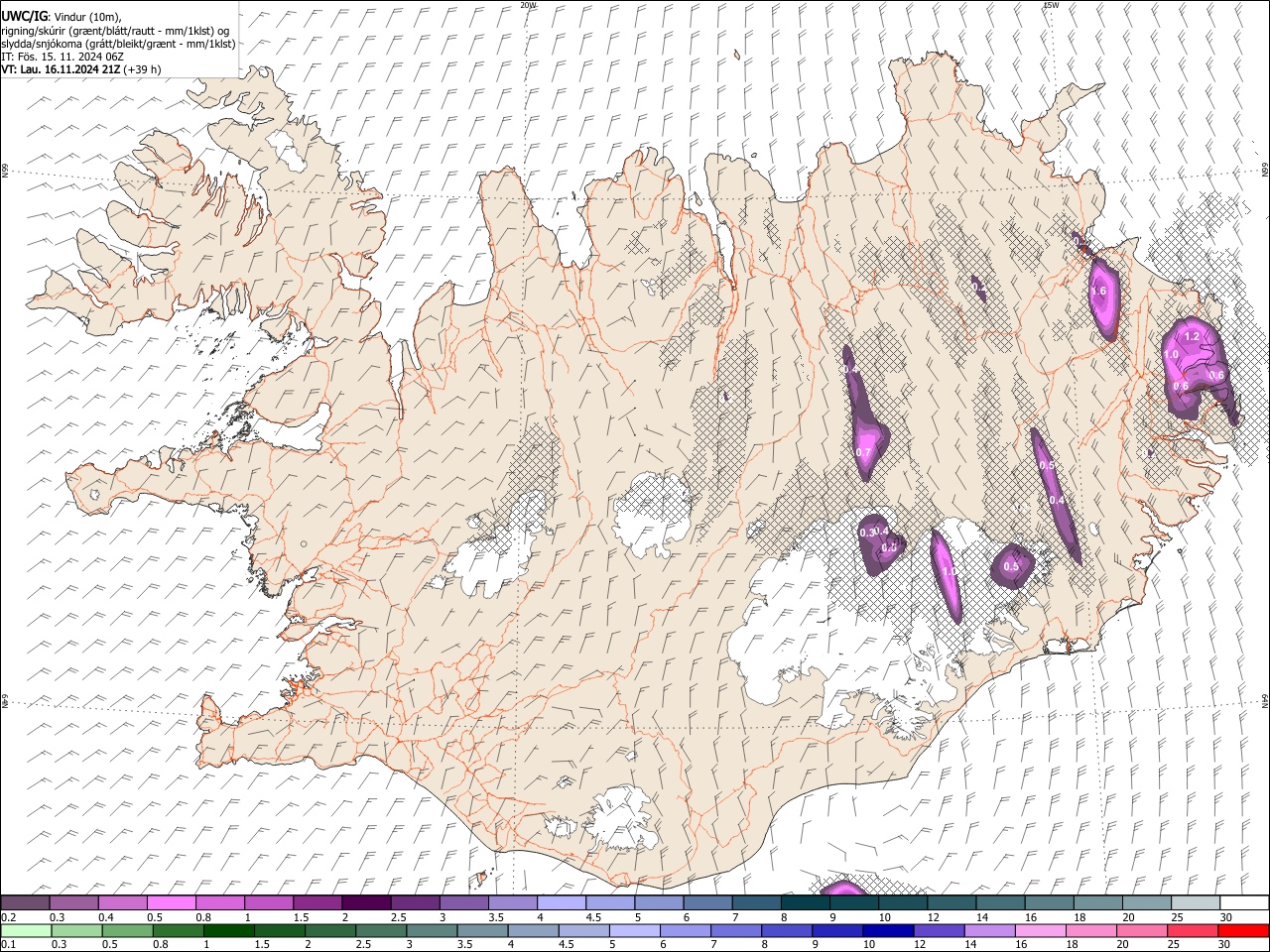Click the '0.3' snowfall value on the map

pos(867,533)
